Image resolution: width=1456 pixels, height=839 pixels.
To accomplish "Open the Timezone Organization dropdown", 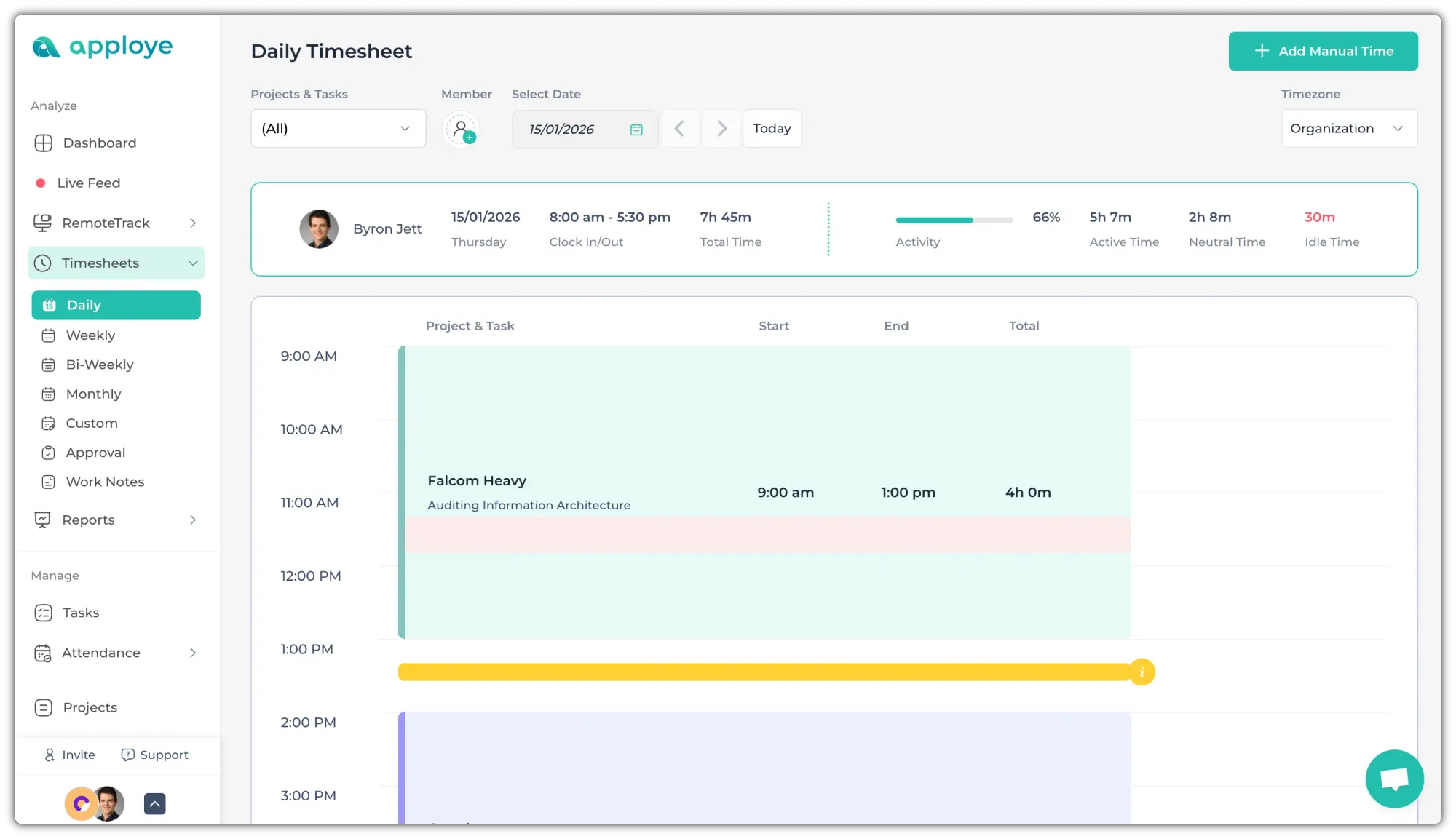I will tap(1348, 129).
